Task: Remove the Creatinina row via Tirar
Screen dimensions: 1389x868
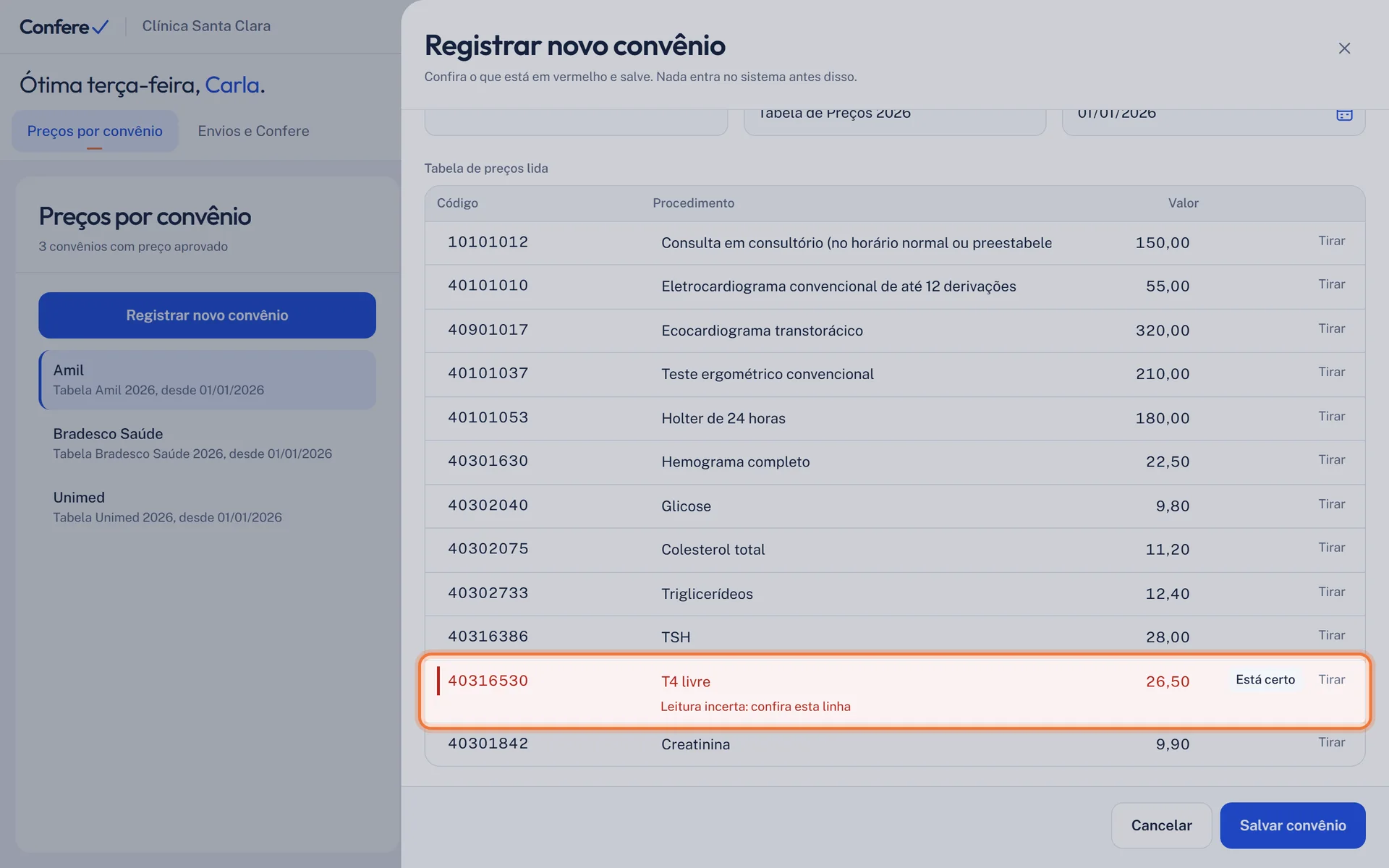Action: pos(1331,742)
